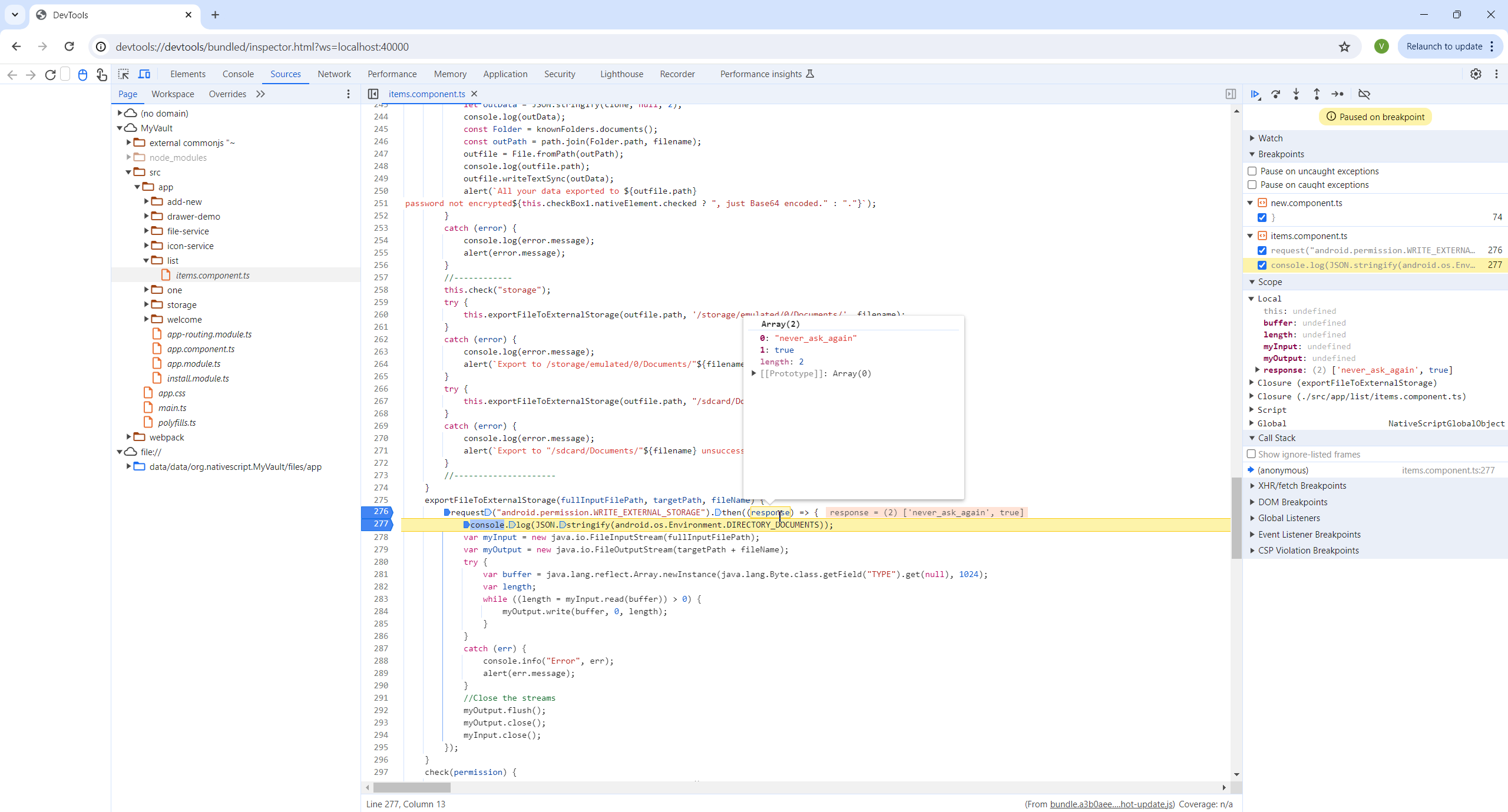Enable Pause on caught exceptions
Viewport: 1508px width, 812px height.
1252,185
